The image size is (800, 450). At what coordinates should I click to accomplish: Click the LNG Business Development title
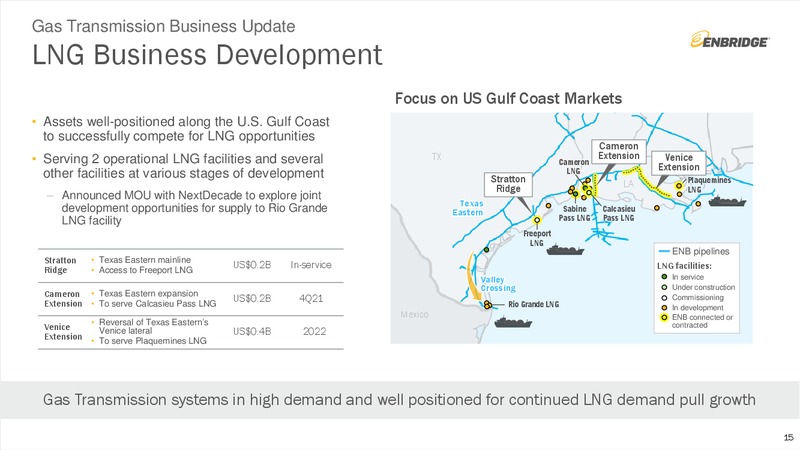207,55
